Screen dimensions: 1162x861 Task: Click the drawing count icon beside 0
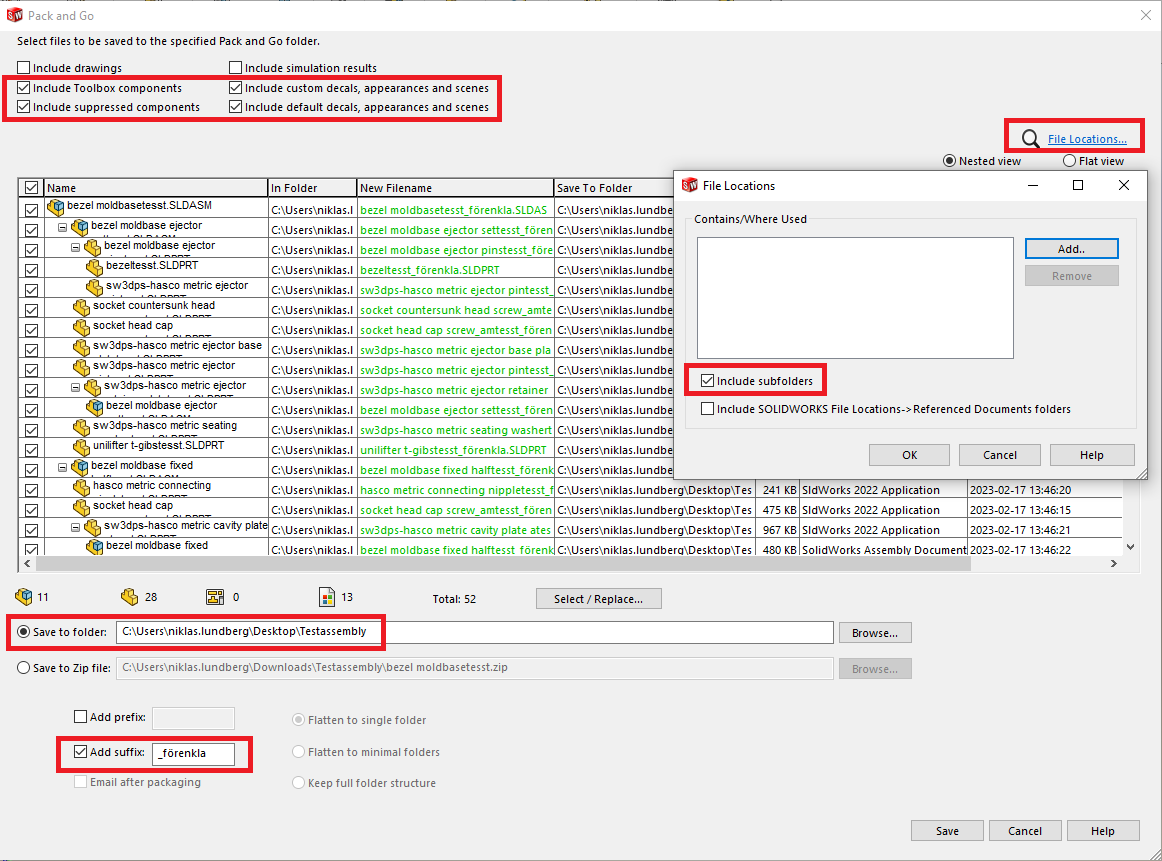pos(215,597)
